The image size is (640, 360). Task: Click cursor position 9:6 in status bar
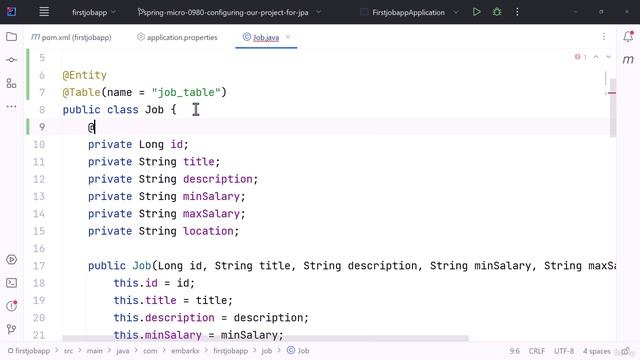(514, 351)
